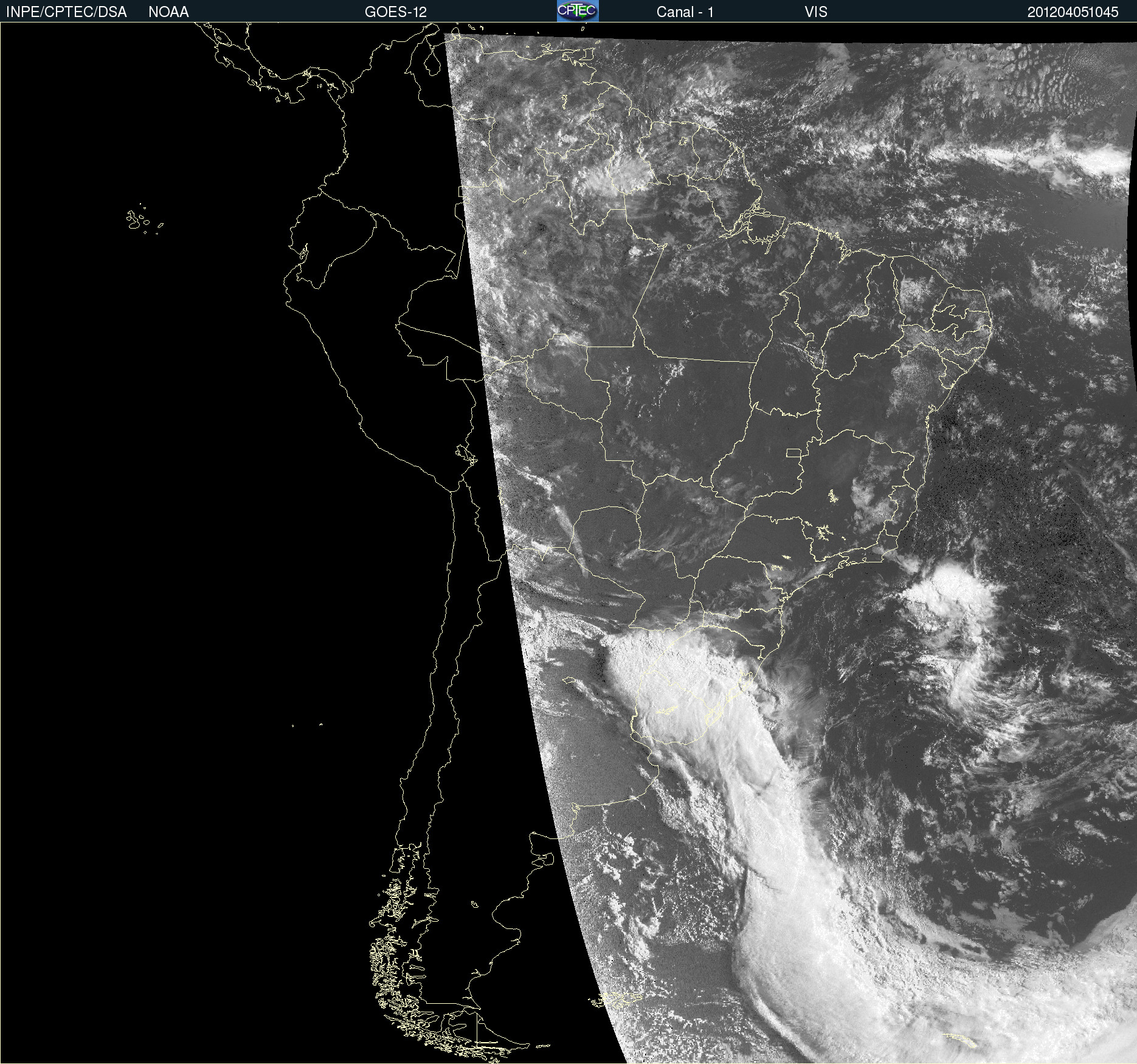Click the Canal - 1 channel label
The width and height of the screenshot is (1137, 1064).
pos(685,12)
